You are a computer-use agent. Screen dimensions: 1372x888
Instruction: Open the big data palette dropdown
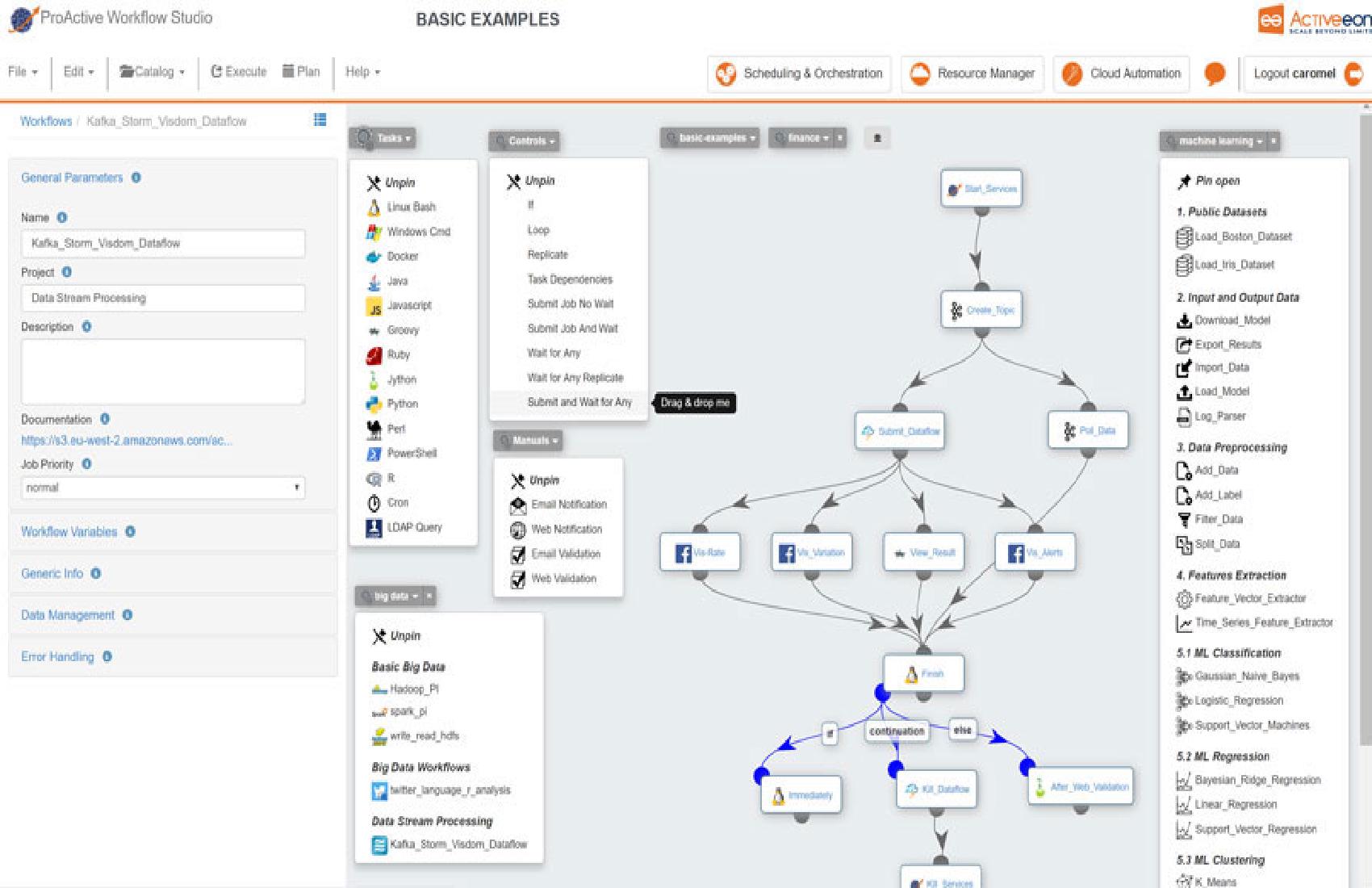pyautogui.click(x=389, y=596)
